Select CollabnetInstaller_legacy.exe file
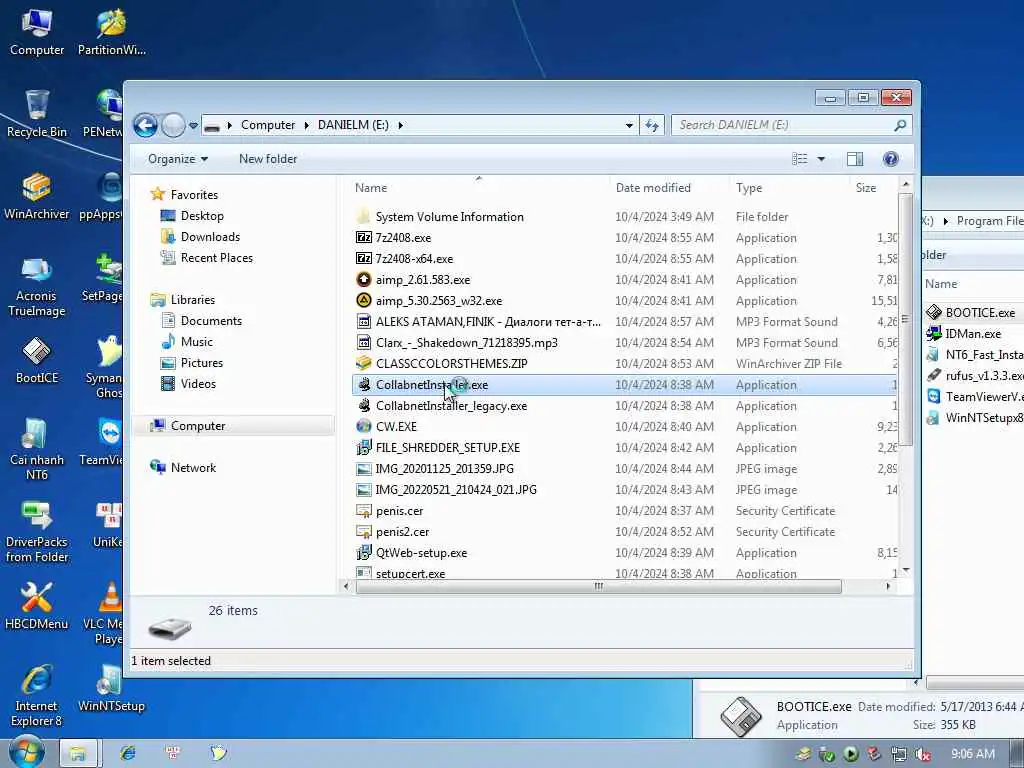 [441, 406]
